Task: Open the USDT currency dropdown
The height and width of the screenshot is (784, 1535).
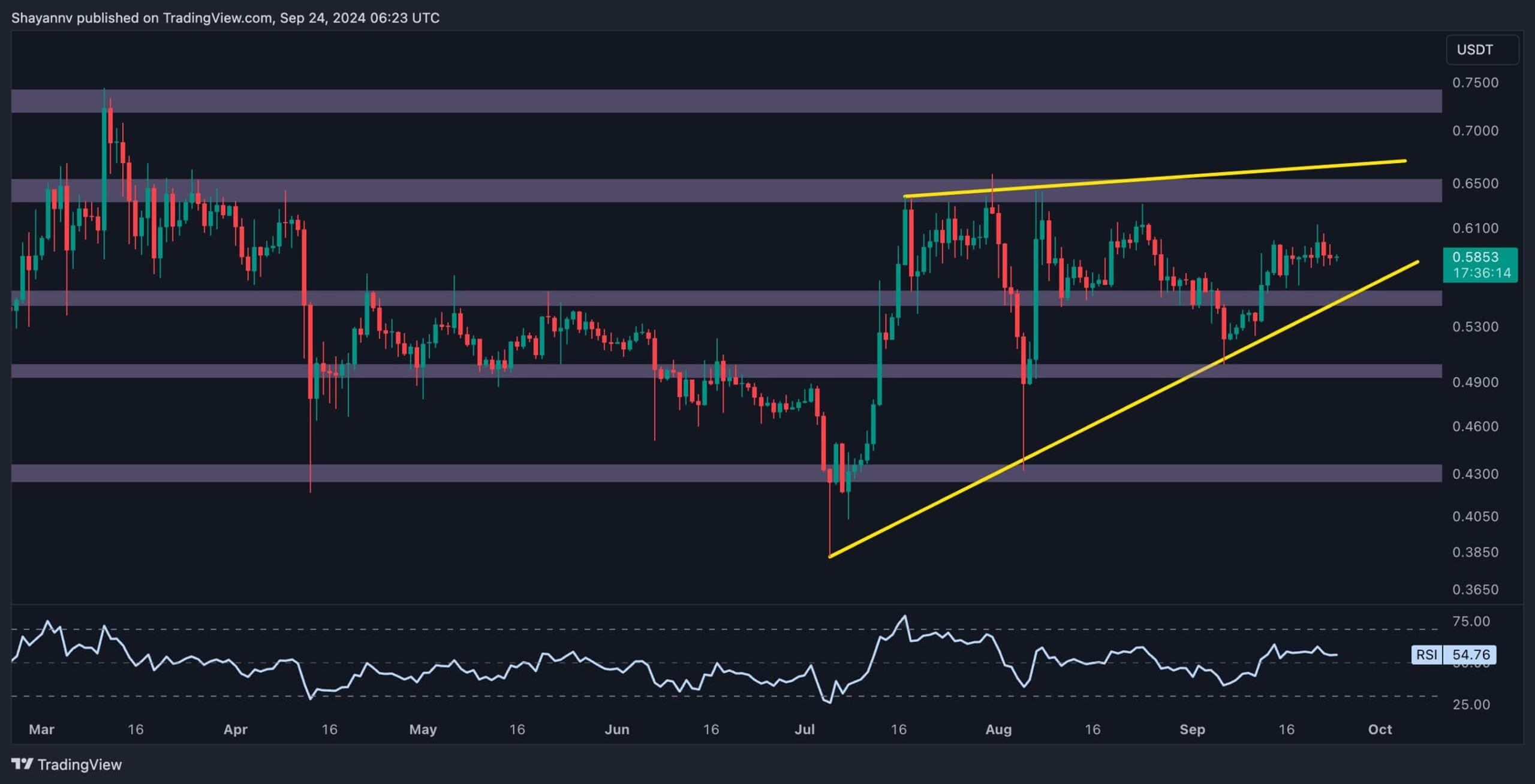Action: 1482,50
